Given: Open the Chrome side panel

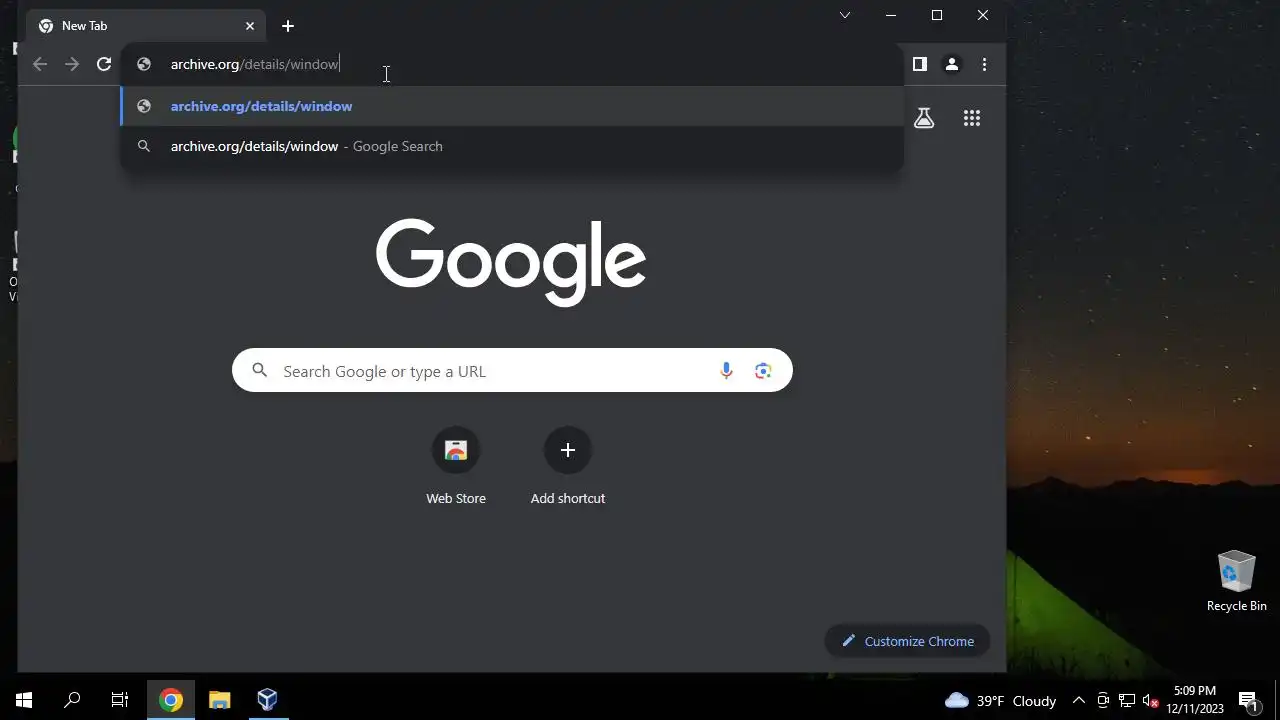Looking at the screenshot, I should (920, 64).
